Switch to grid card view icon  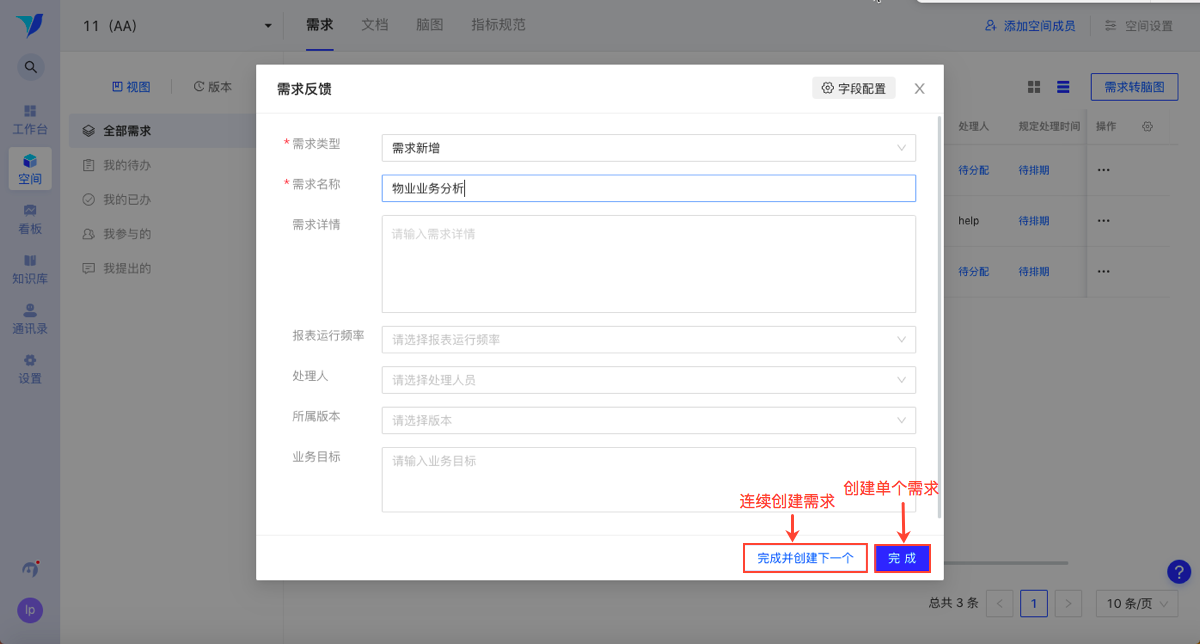[1034, 88]
